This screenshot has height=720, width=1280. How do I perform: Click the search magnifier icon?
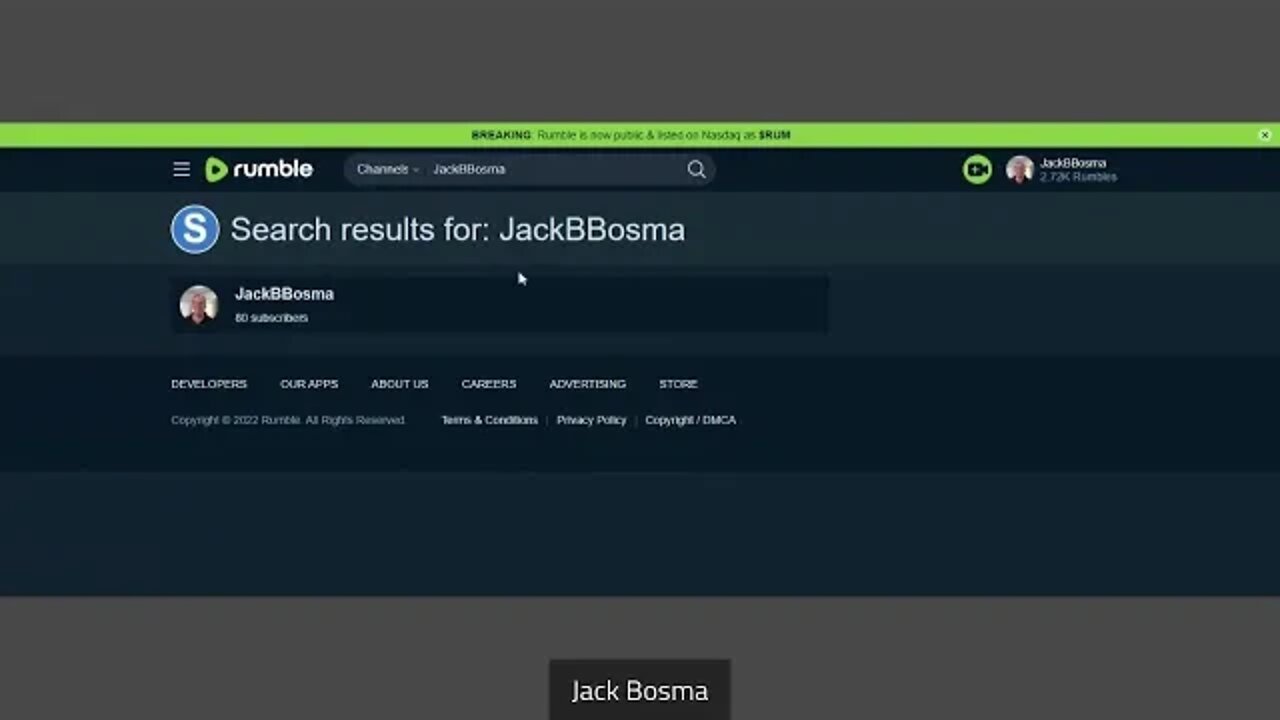click(697, 170)
